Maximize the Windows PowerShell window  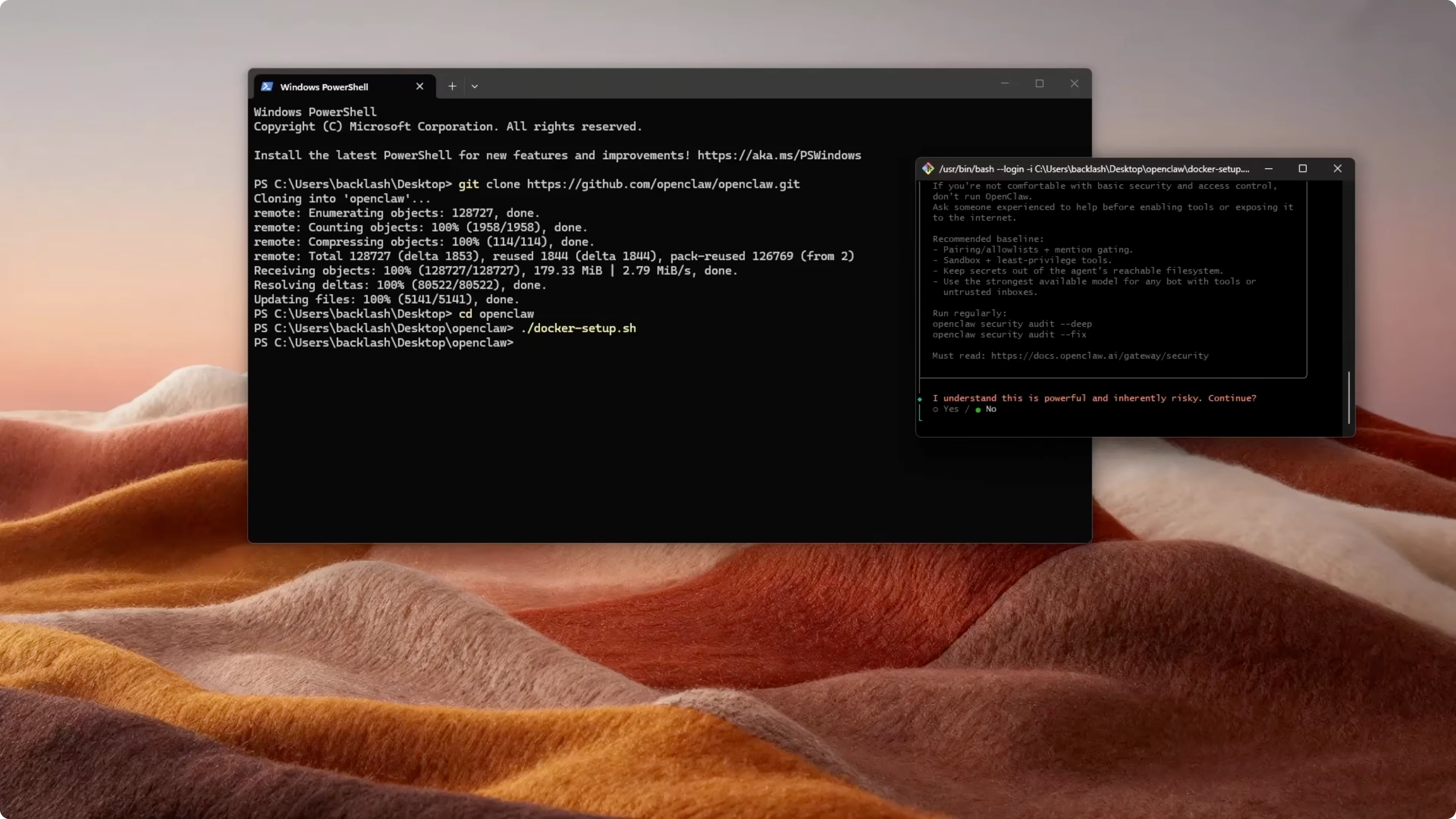tap(1039, 83)
